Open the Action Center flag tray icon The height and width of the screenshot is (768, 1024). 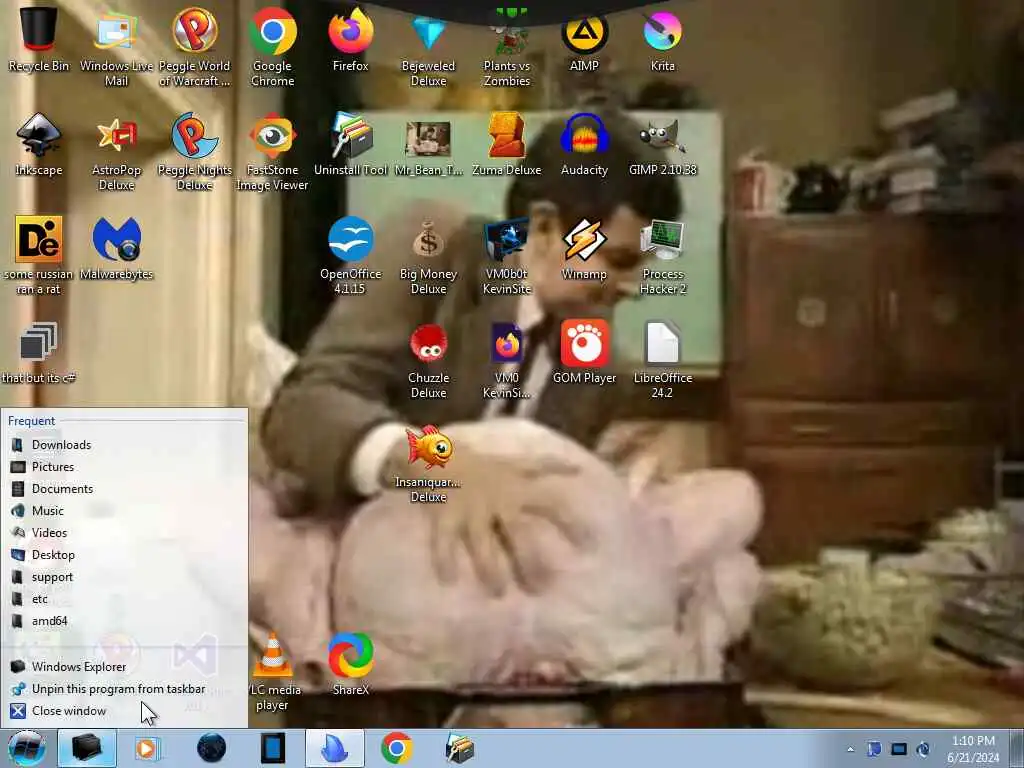pyautogui.click(x=874, y=749)
